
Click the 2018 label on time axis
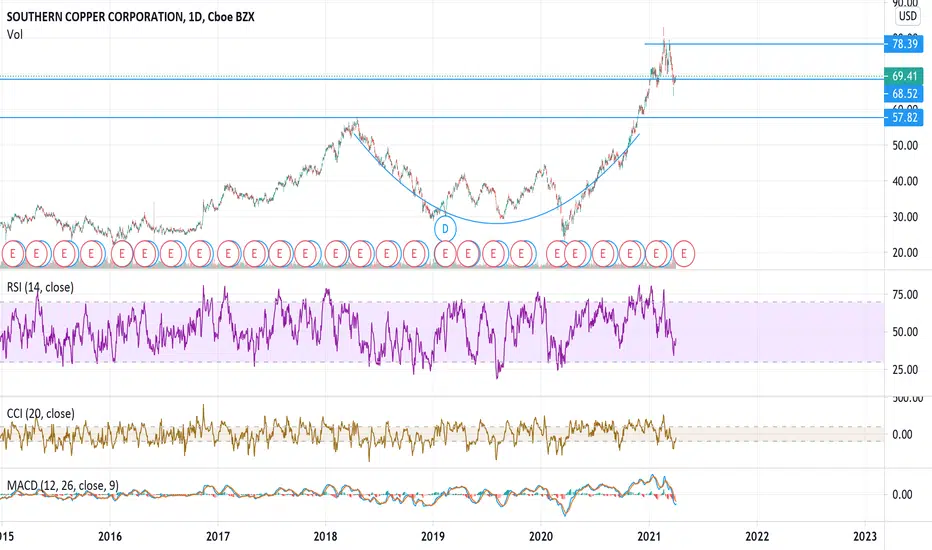pyautogui.click(x=325, y=536)
